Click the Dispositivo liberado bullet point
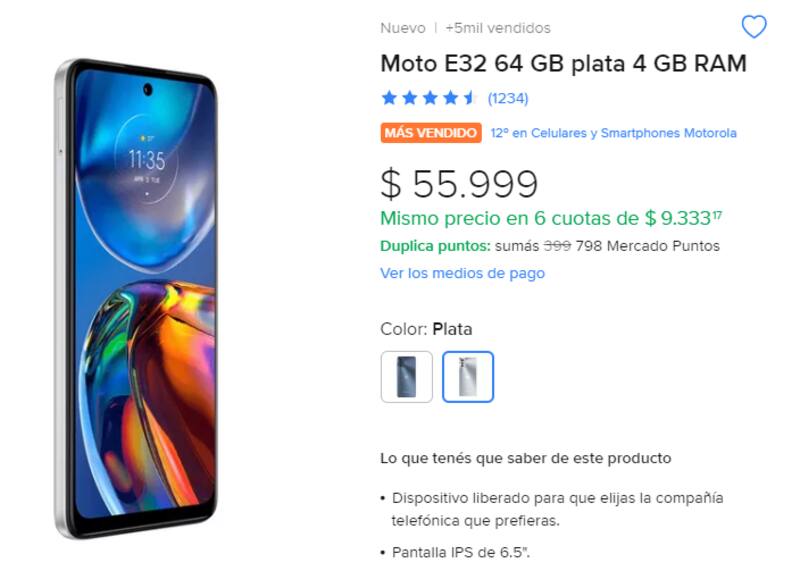Screen dimensions: 800x571 552,509
